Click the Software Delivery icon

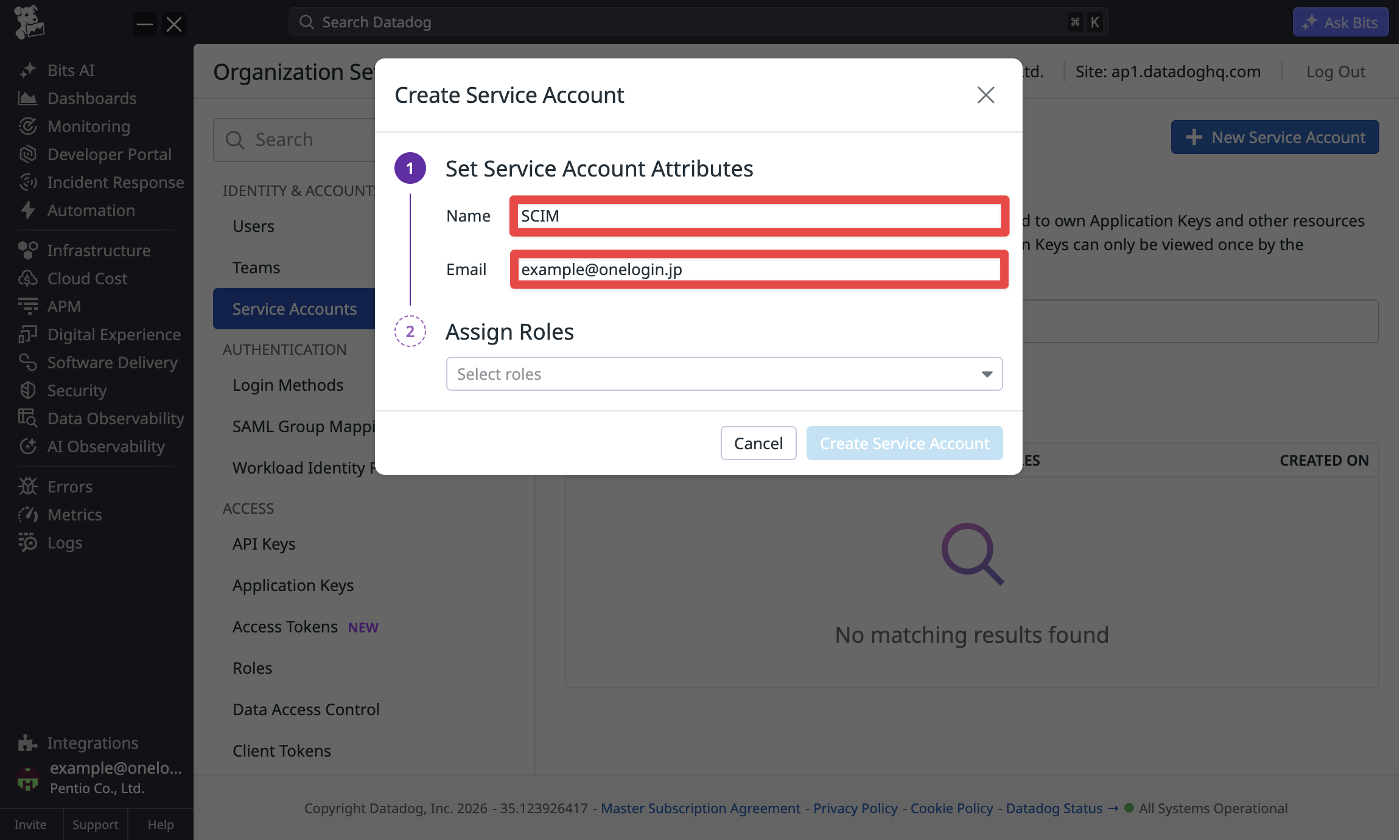click(27, 362)
